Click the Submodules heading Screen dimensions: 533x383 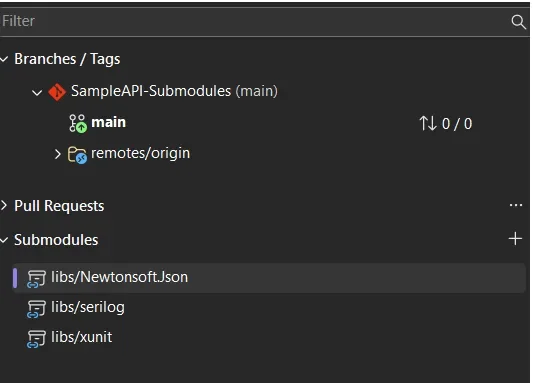[56, 240]
